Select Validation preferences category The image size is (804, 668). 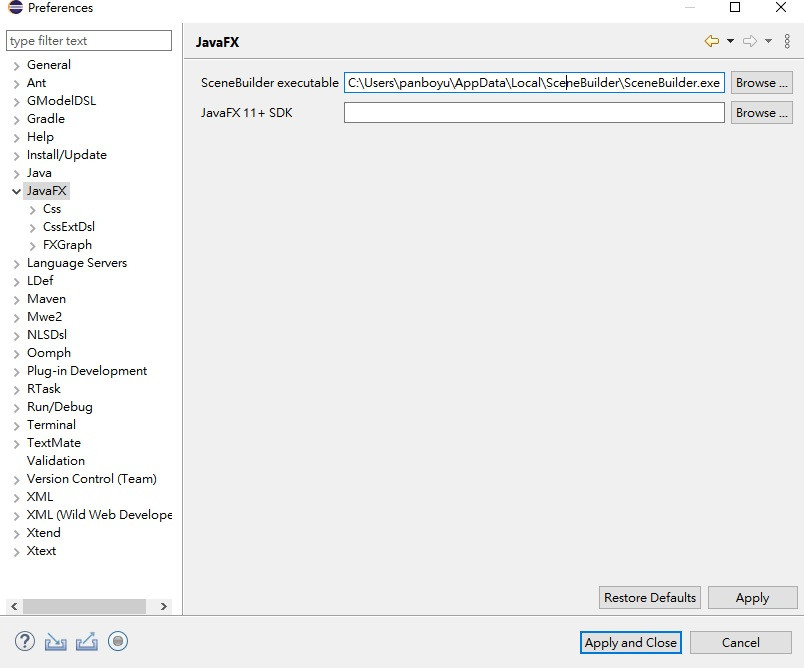coord(56,460)
